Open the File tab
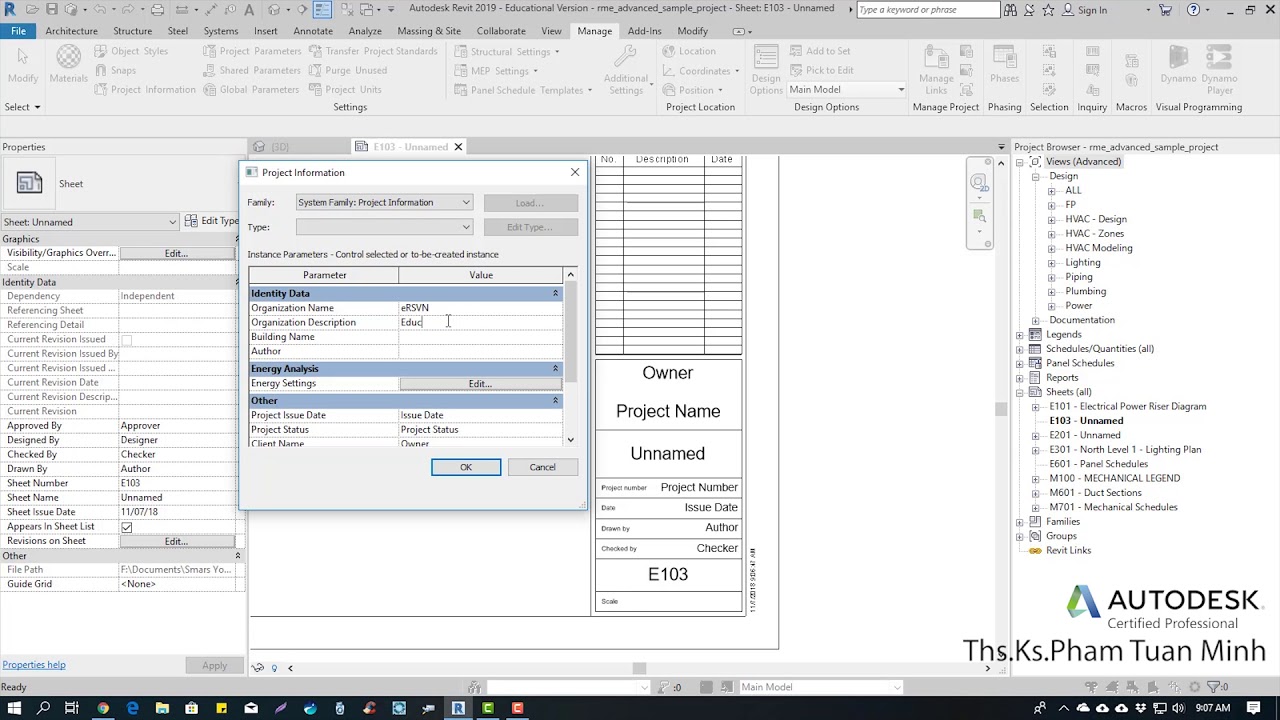This screenshot has width=1280, height=720. [x=18, y=31]
